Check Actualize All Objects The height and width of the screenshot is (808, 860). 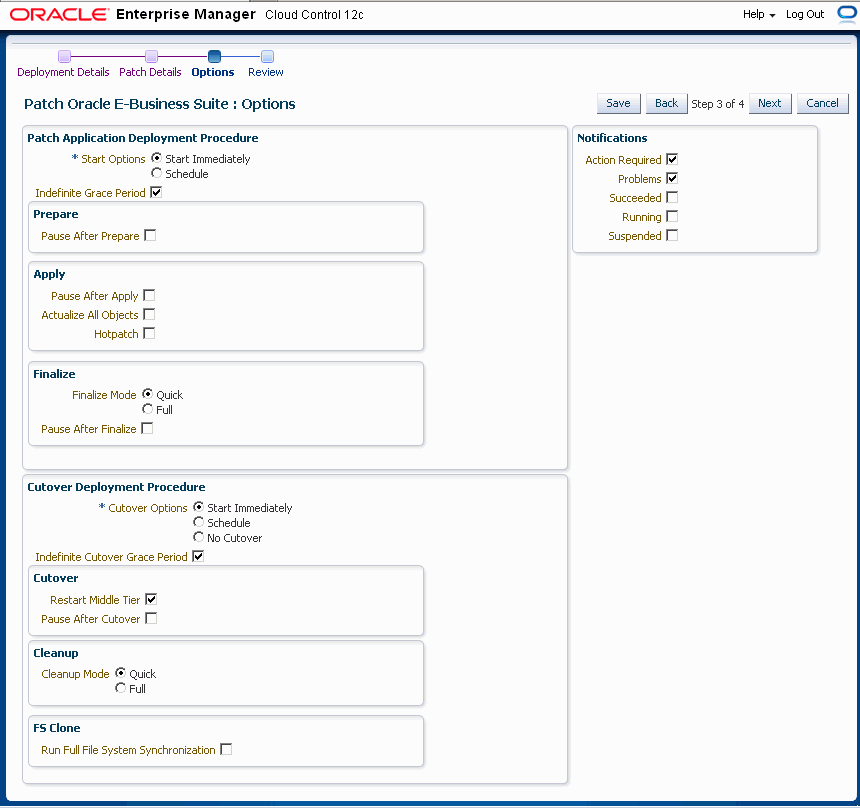pyautogui.click(x=149, y=314)
